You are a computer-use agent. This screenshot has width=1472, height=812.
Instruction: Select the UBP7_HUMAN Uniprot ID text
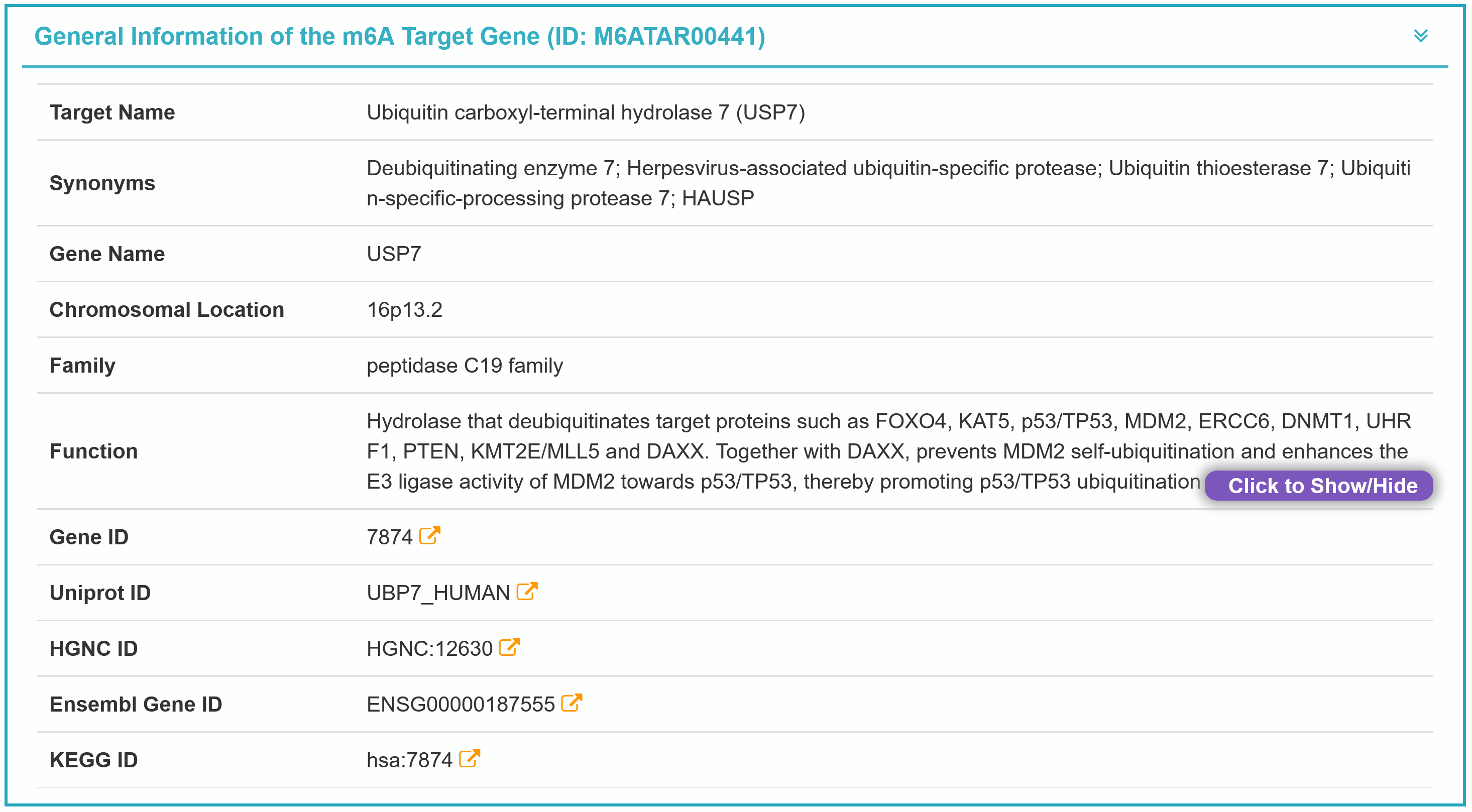438,593
